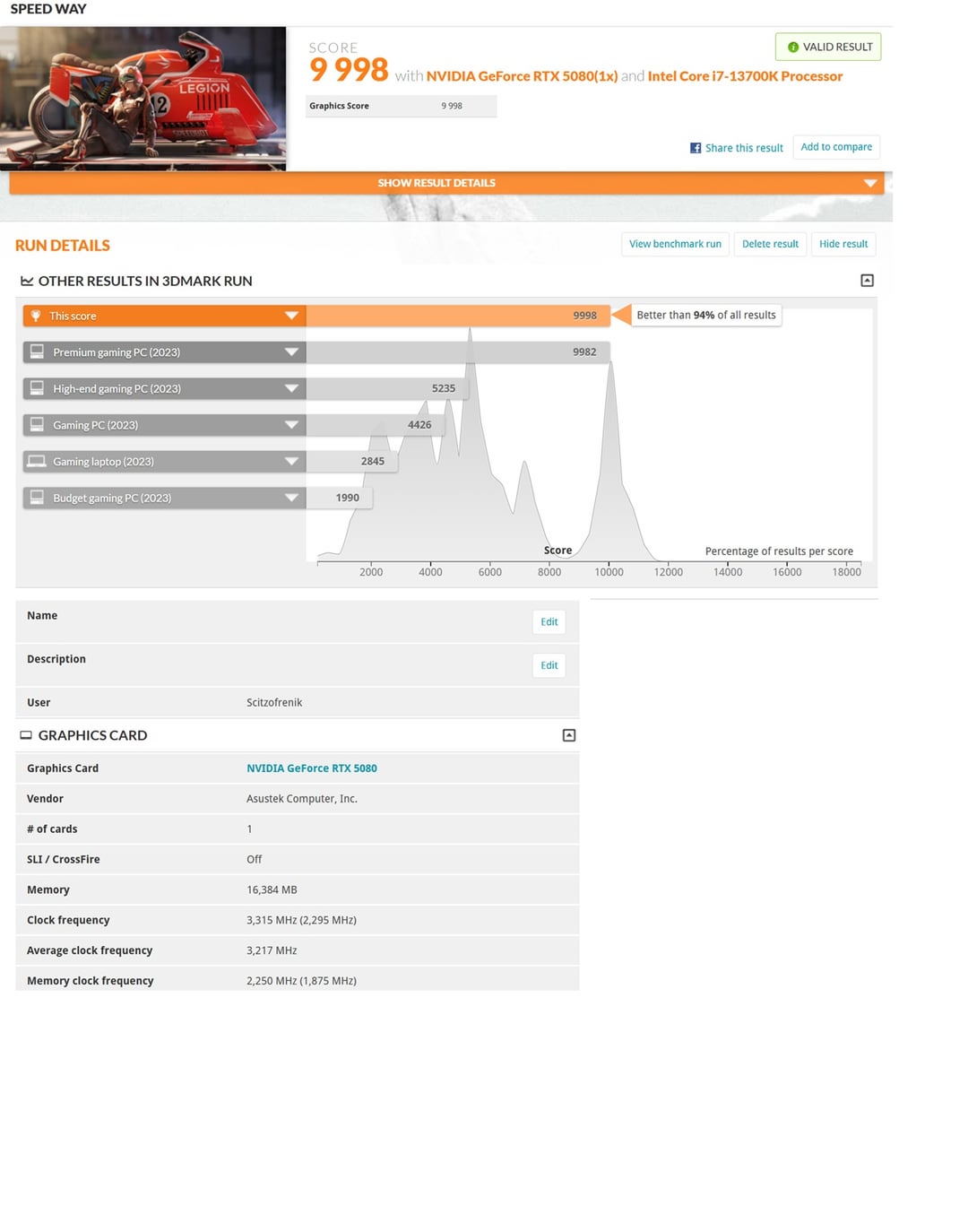The height and width of the screenshot is (1232, 968).
Task: Click the monitor icon for Budget gaming PC
Action: point(37,498)
